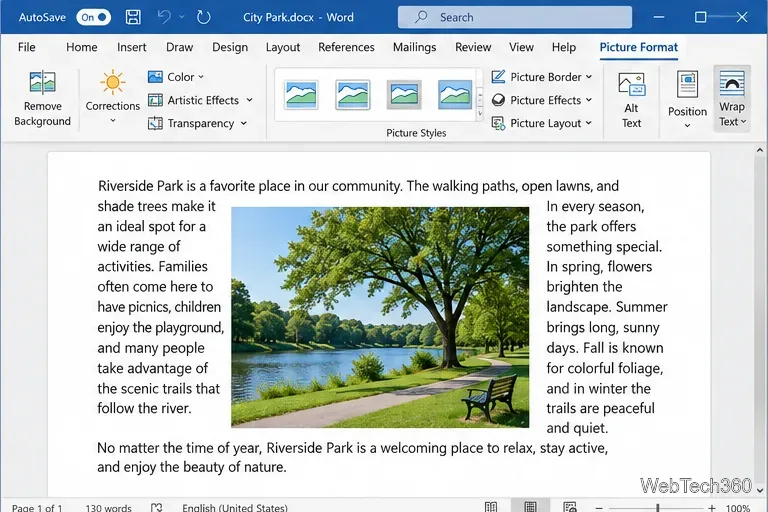Viewport: 768px width, 512px height.
Task: Click the Picture Border pen icon
Action: (498, 77)
